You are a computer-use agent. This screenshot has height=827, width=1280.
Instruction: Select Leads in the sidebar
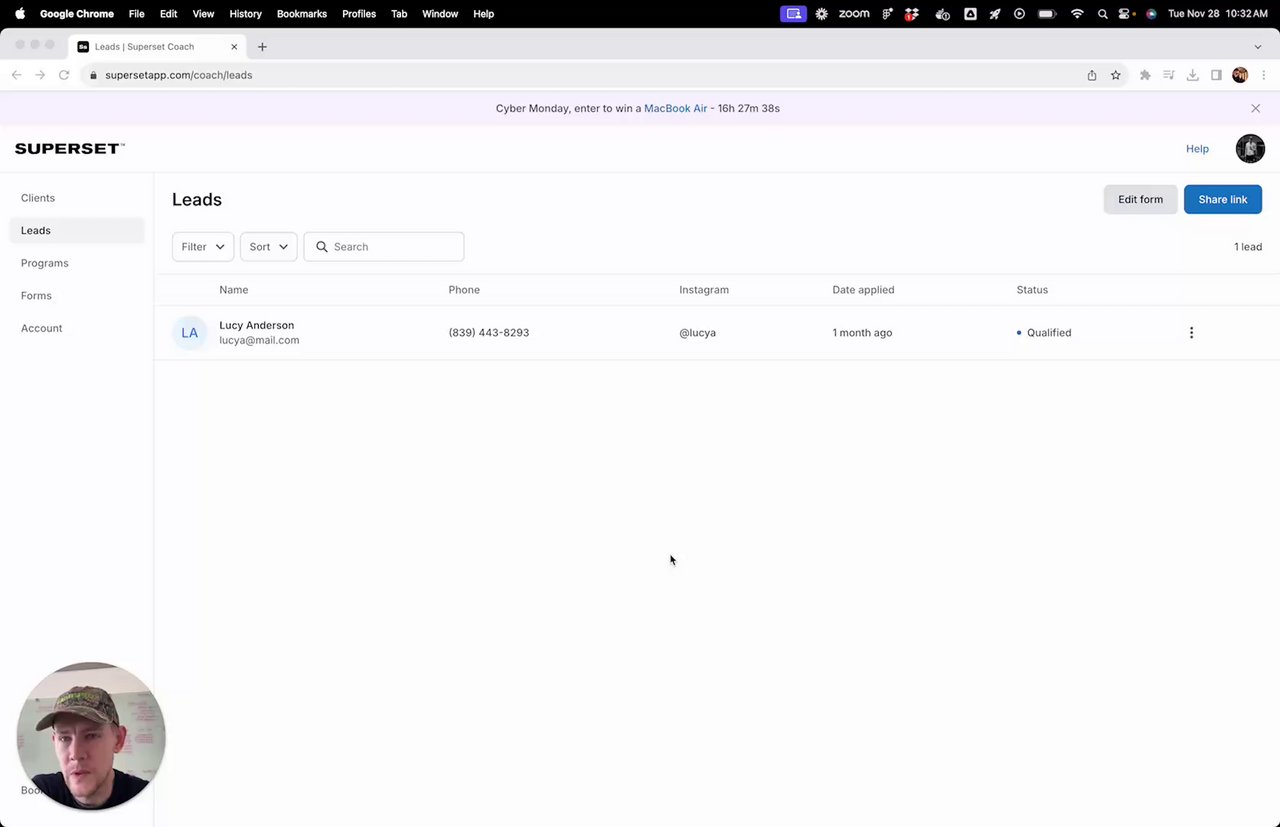tap(77, 230)
